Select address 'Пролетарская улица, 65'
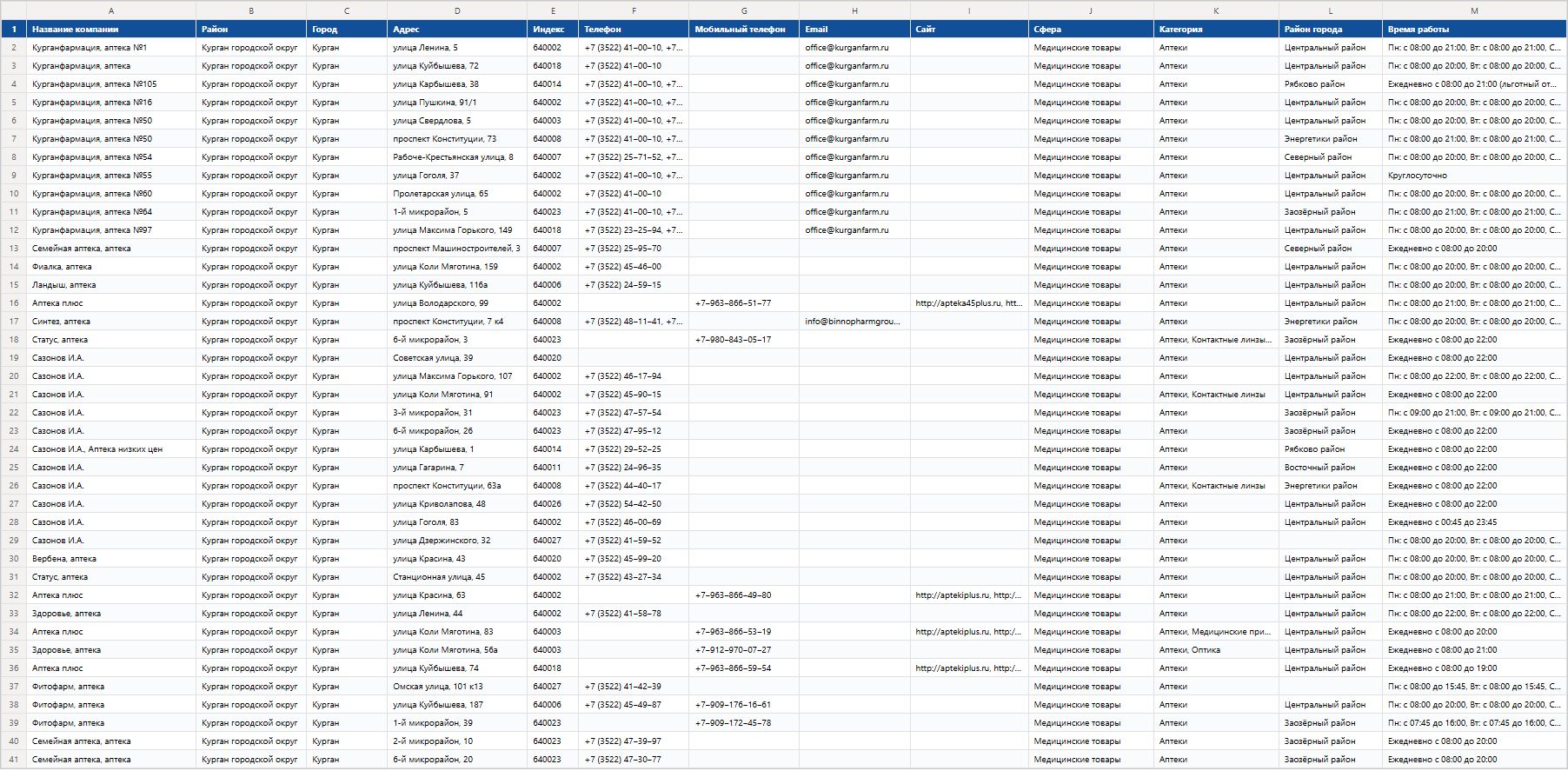This screenshot has height=784, width=1568. 457,194
